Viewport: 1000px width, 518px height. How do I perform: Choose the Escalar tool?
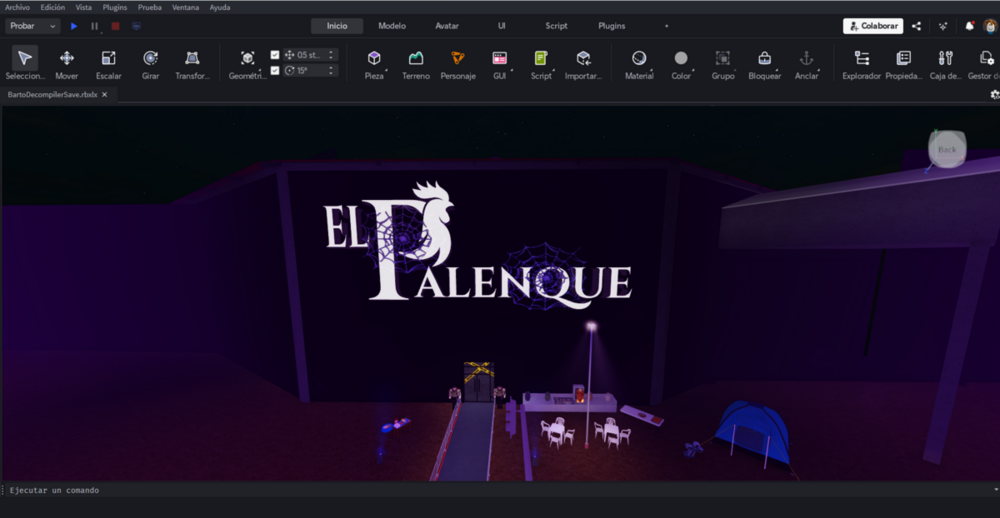pyautogui.click(x=108, y=58)
